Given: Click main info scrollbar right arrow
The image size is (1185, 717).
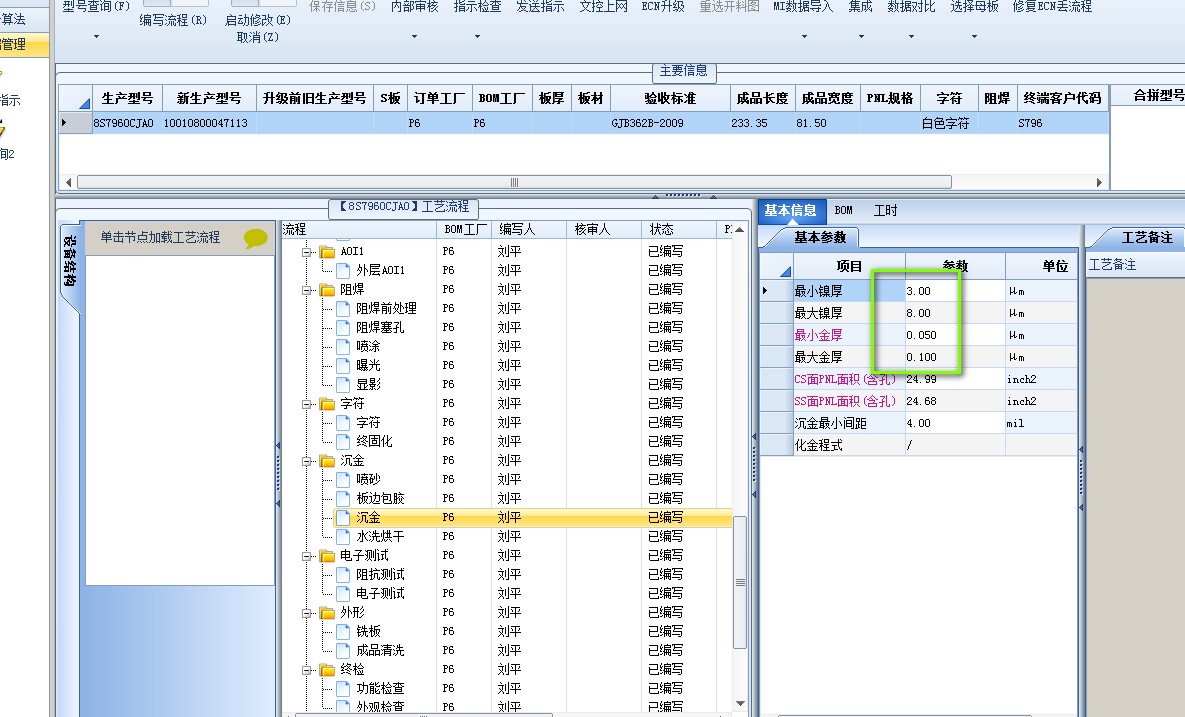Looking at the screenshot, I should point(1099,182).
